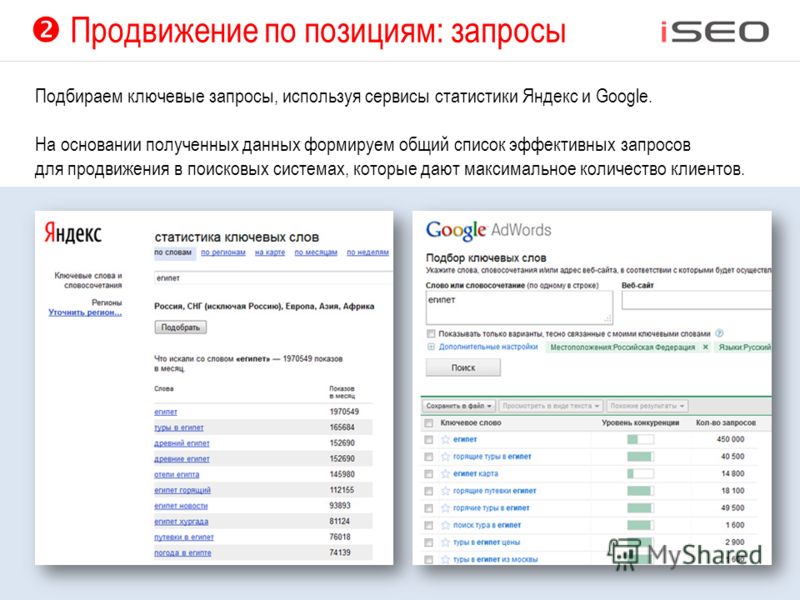Check the 'горящие путевки египет' row checkbox
The width and height of the screenshot is (800, 600).
pyautogui.click(x=429, y=491)
